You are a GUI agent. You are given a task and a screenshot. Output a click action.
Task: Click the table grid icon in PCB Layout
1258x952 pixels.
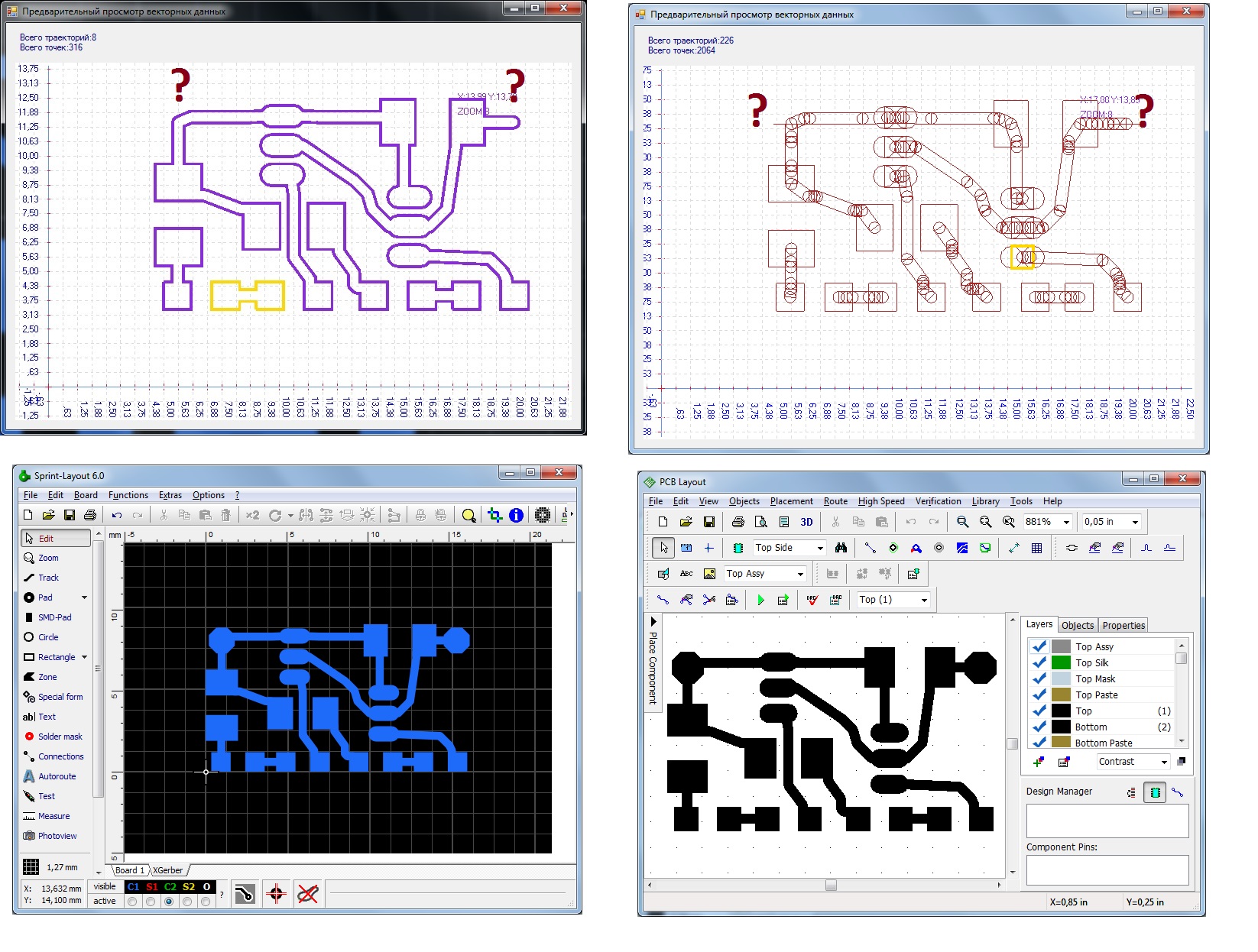[x=1036, y=548]
